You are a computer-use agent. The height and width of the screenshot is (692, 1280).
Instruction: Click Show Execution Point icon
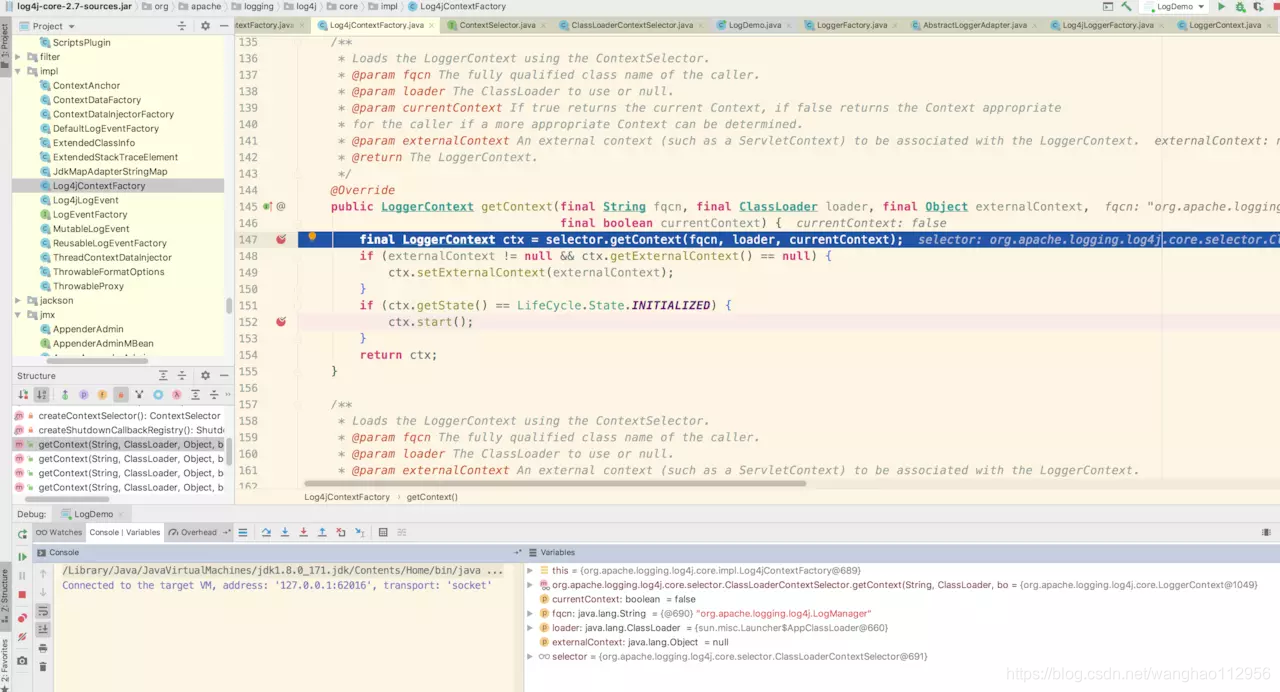coord(243,533)
